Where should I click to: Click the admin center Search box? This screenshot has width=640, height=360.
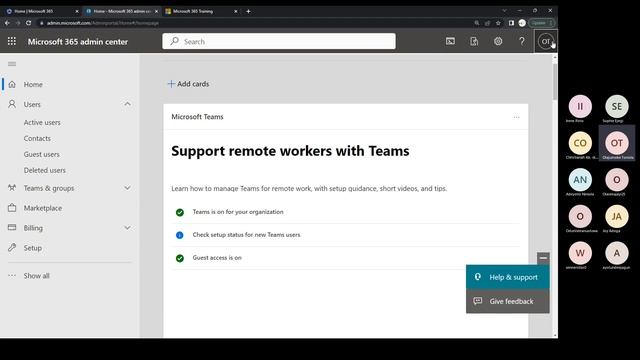[279, 41]
